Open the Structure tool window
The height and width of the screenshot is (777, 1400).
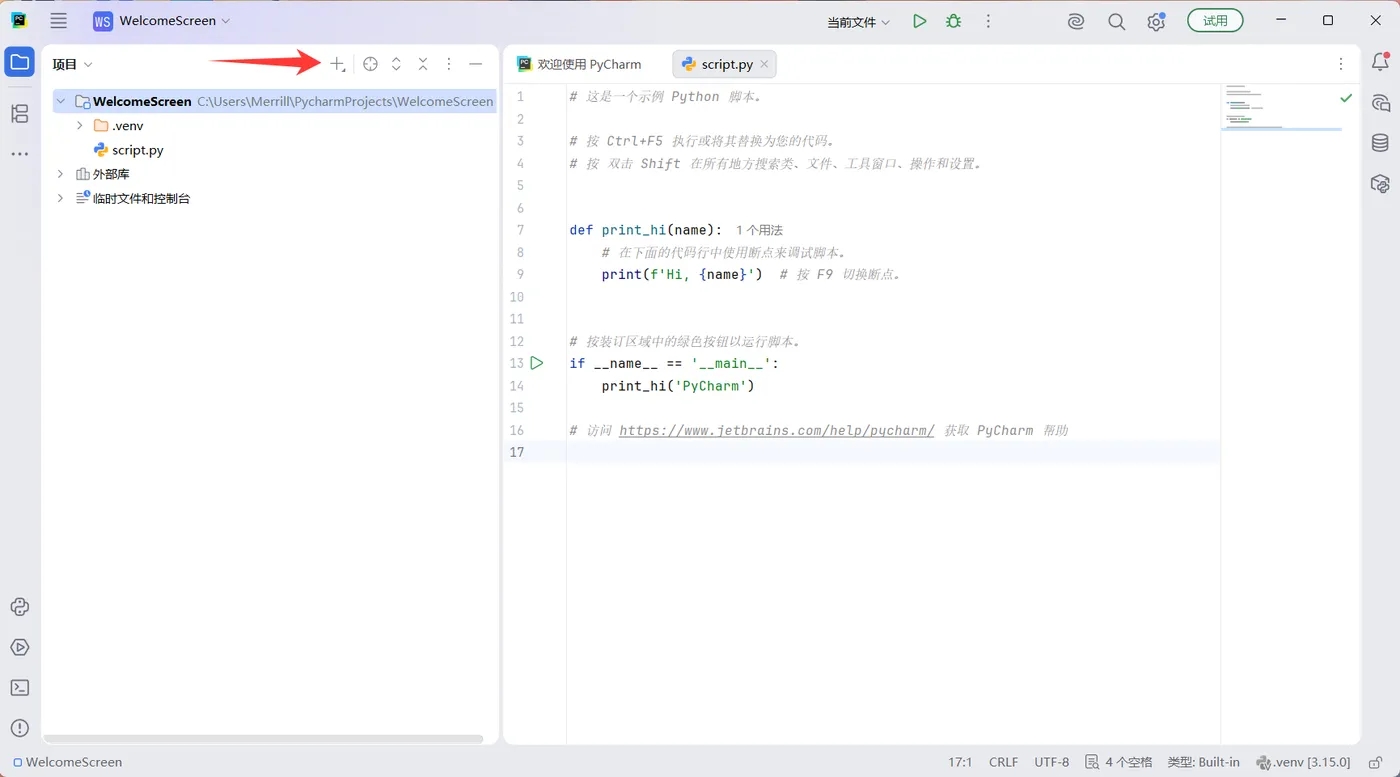(20, 114)
